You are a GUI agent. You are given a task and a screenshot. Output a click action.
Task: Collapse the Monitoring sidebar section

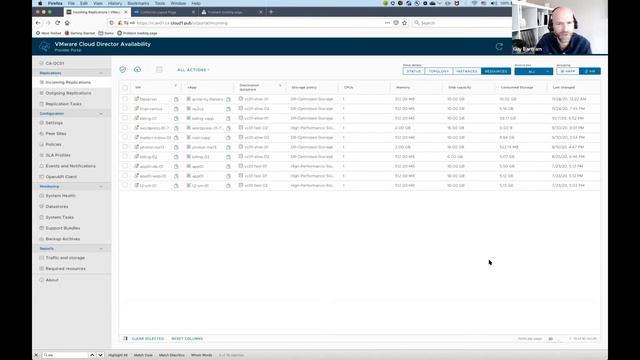[101, 187]
